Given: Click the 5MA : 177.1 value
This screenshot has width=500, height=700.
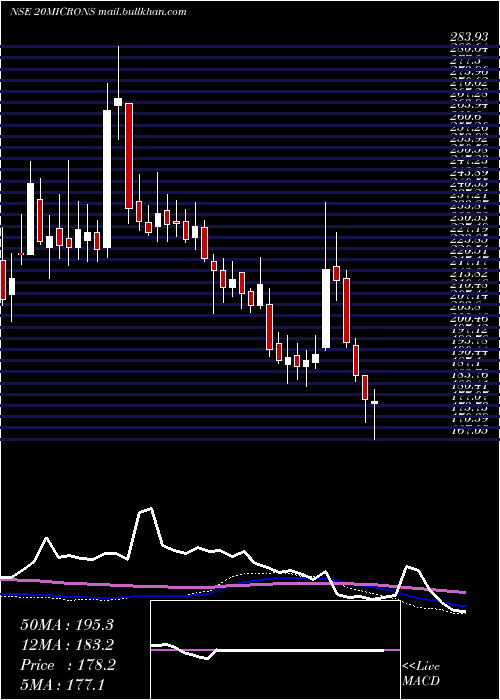Looking at the screenshot, I should (x=62, y=684).
